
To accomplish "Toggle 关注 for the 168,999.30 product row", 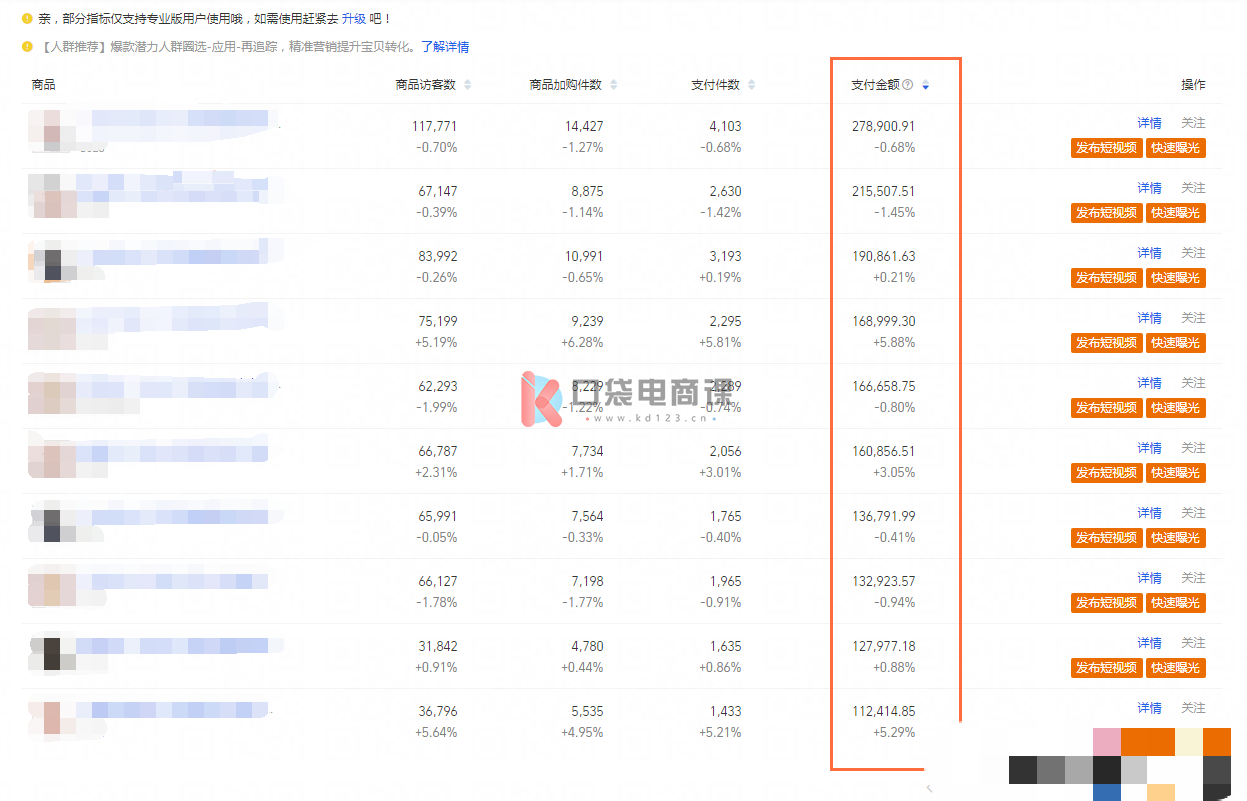I will click(x=1193, y=318).
